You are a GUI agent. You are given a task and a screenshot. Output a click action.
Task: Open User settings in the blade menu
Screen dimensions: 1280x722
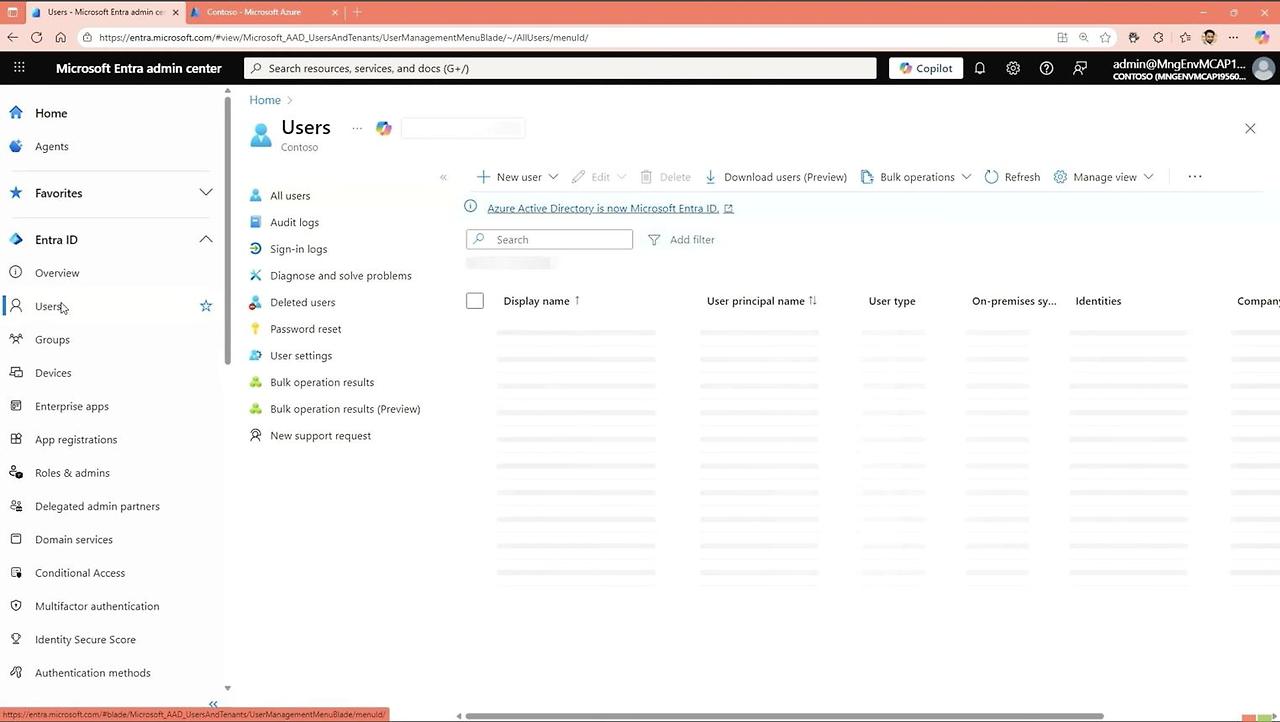(301, 356)
